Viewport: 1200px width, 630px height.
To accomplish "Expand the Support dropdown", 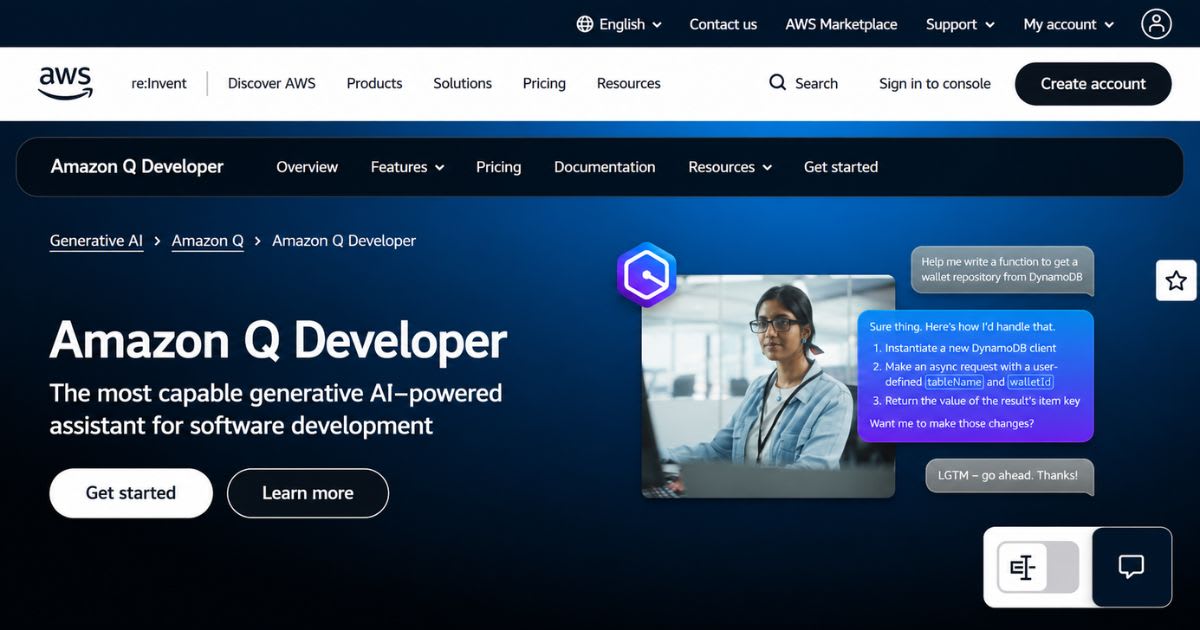I will point(960,24).
